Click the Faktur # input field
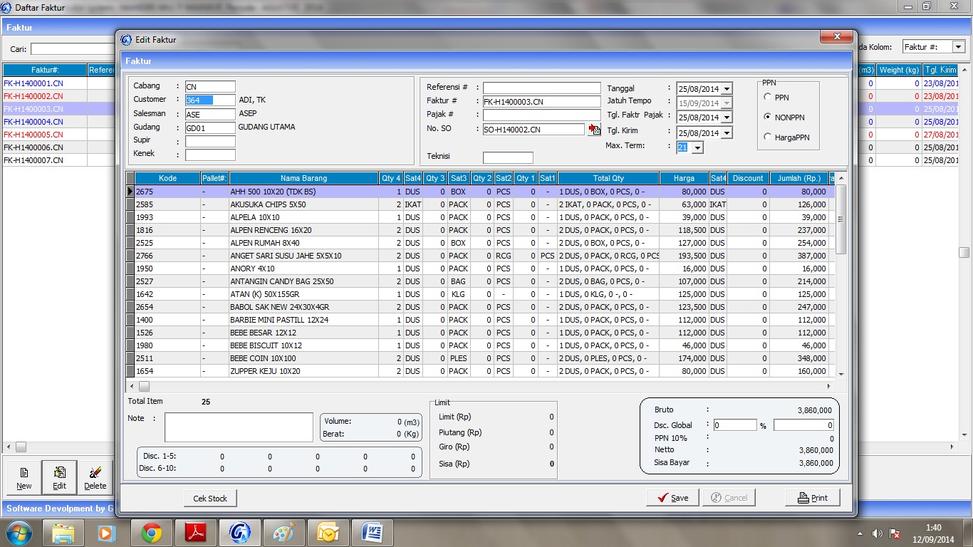The height and width of the screenshot is (547, 973). click(x=542, y=101)
